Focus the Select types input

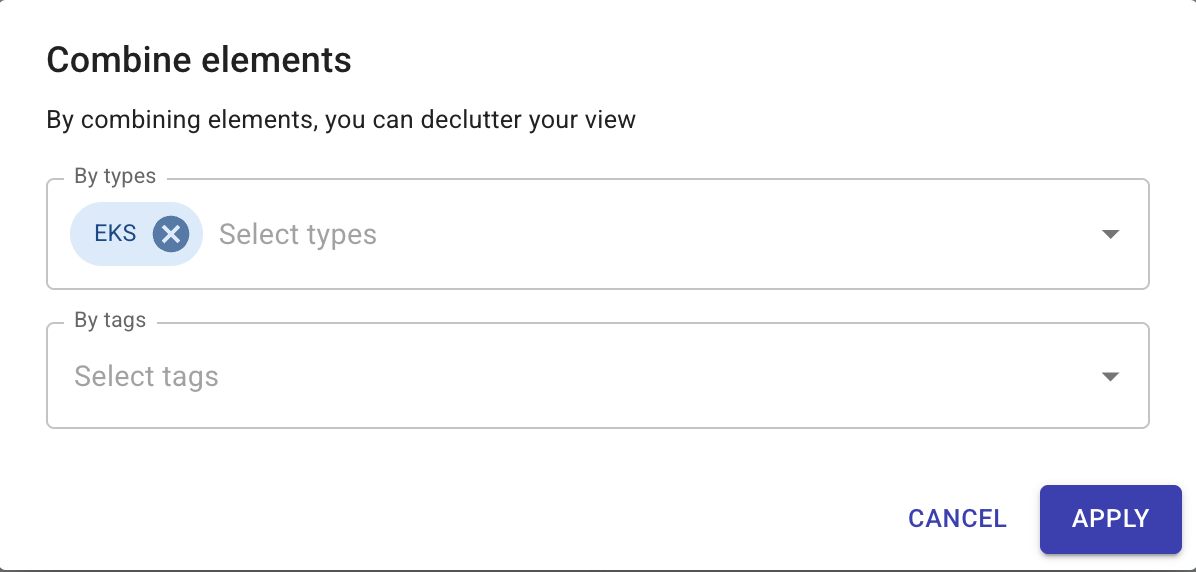tap(298, 235)
